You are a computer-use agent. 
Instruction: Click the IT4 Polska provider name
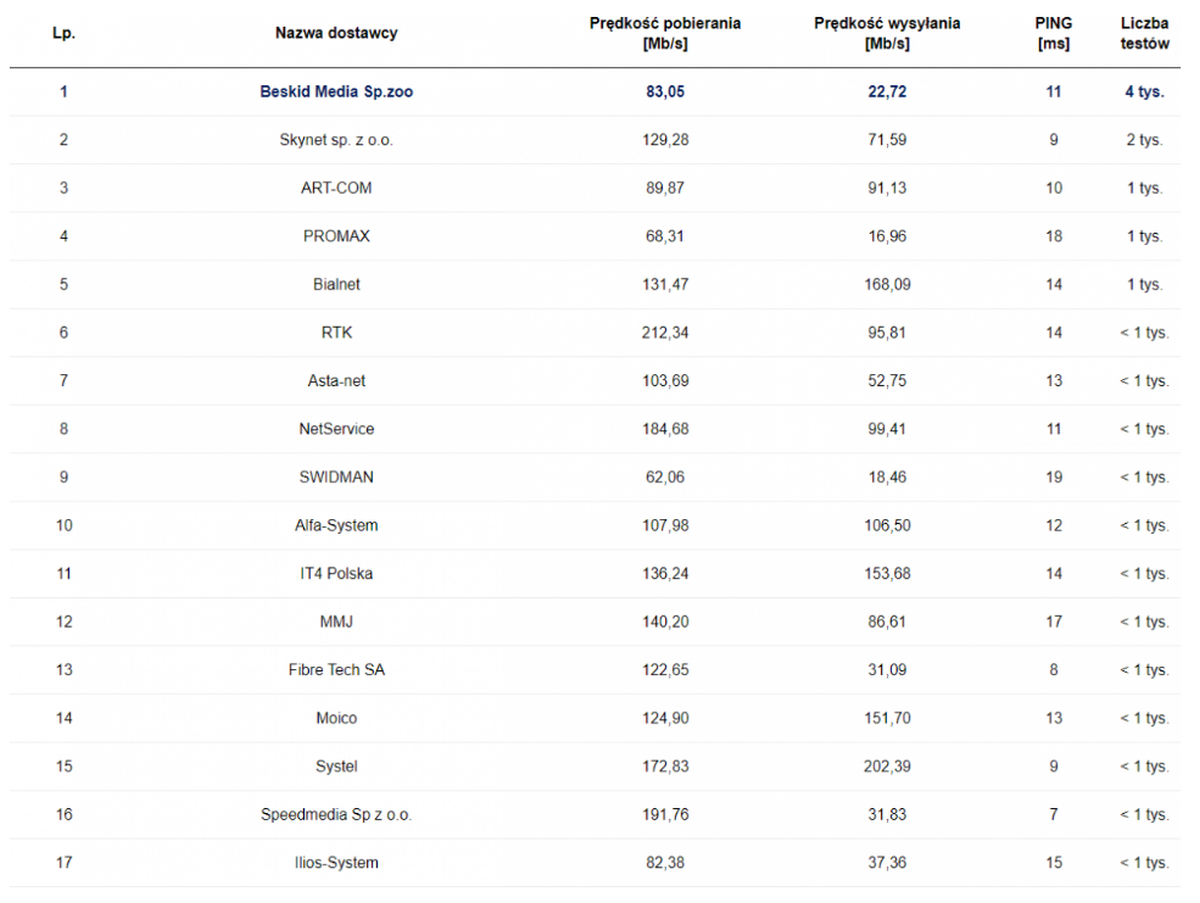tap(336, 574)
